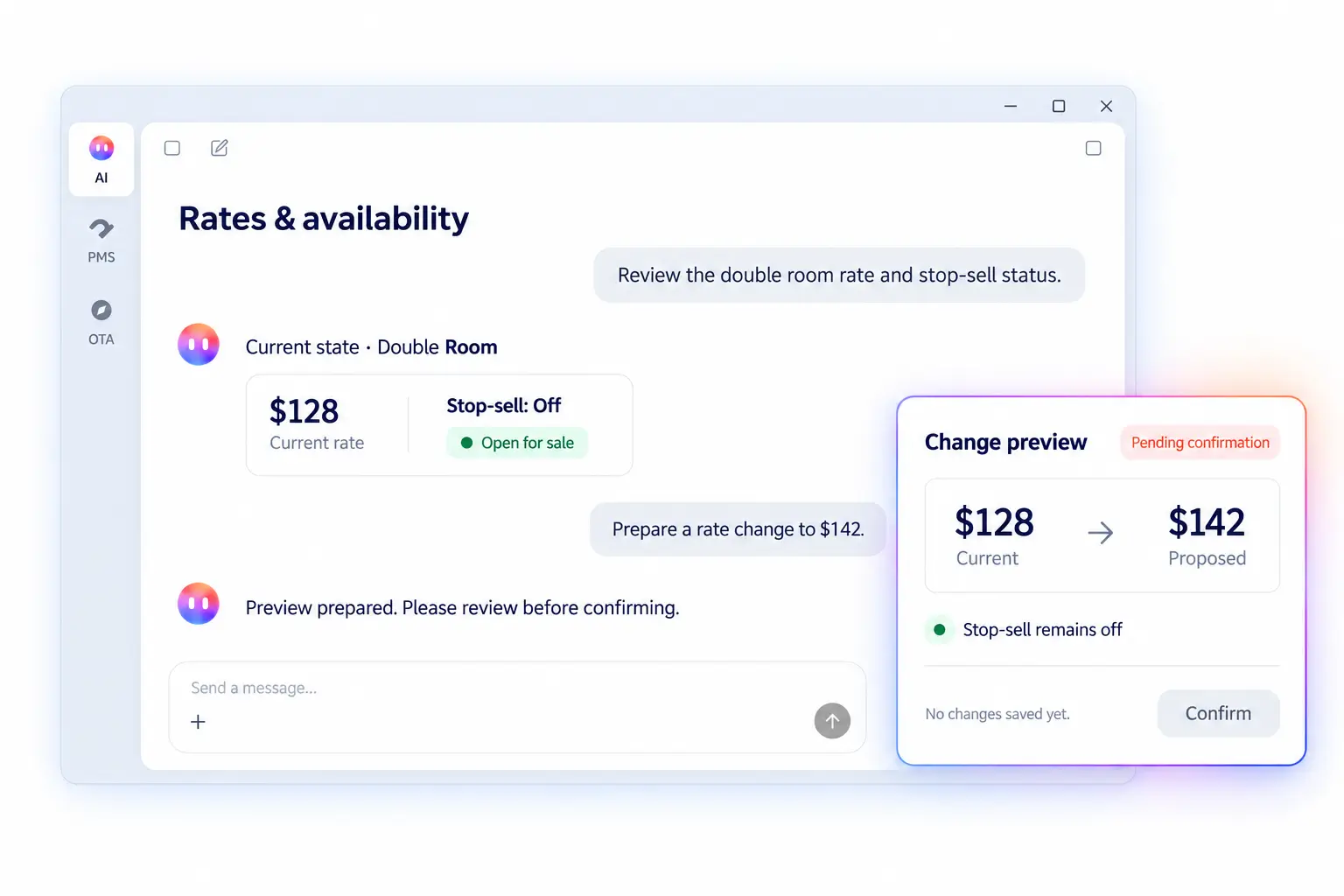Click the $128 Current rate value

(x=304, y=411)
